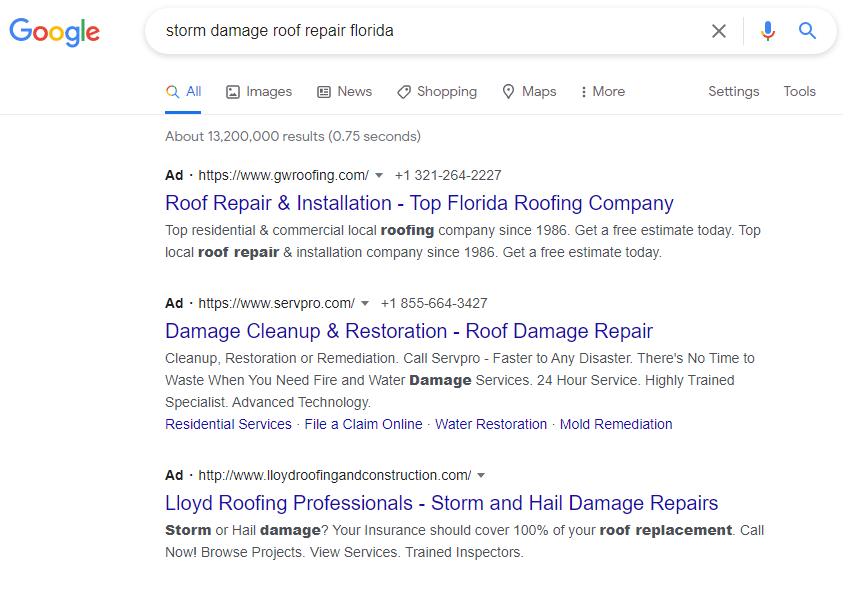Open the More menu
This screenshot has width=843, height=589.
[x=601, y=91]
